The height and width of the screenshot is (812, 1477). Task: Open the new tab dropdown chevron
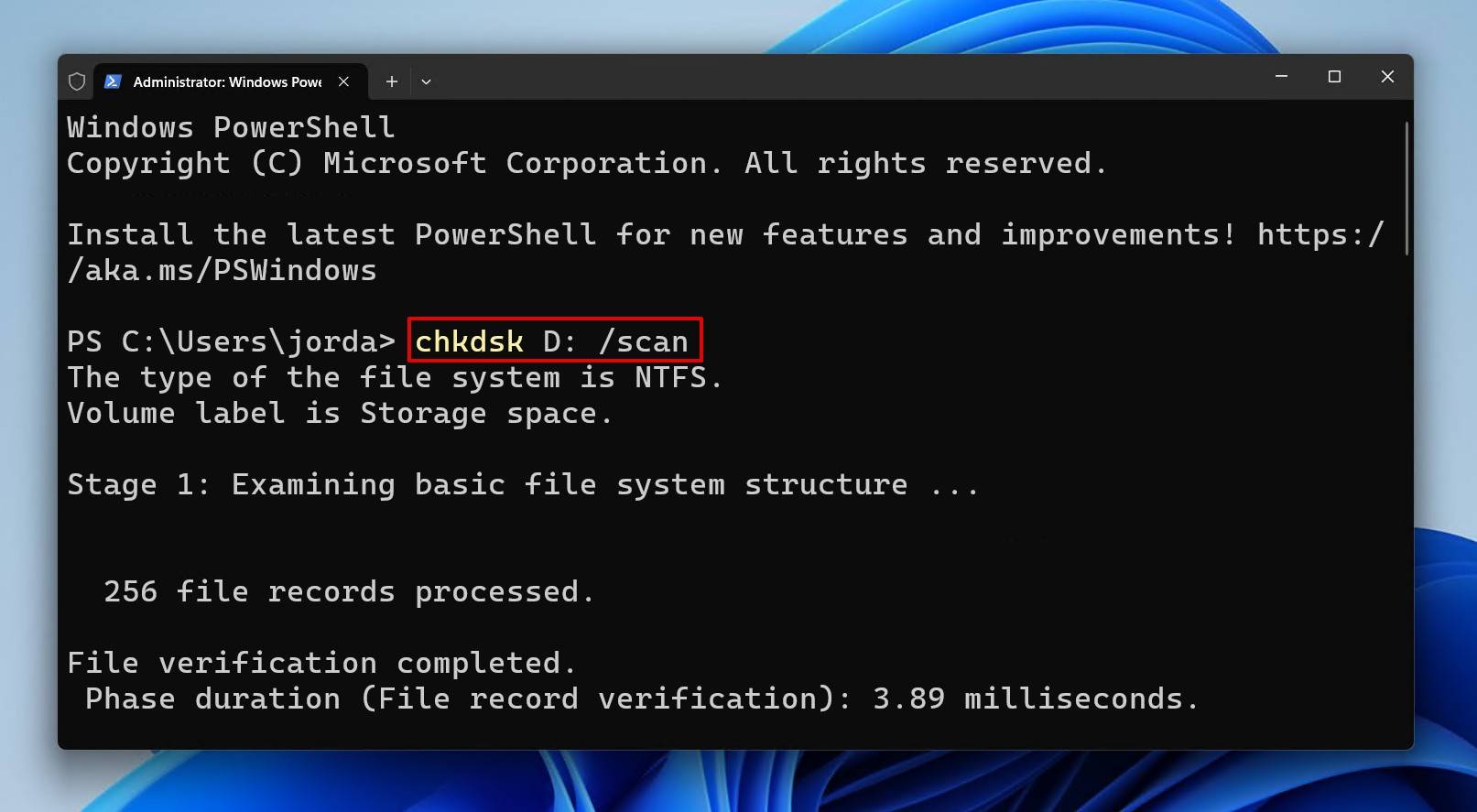coord(426,81)
